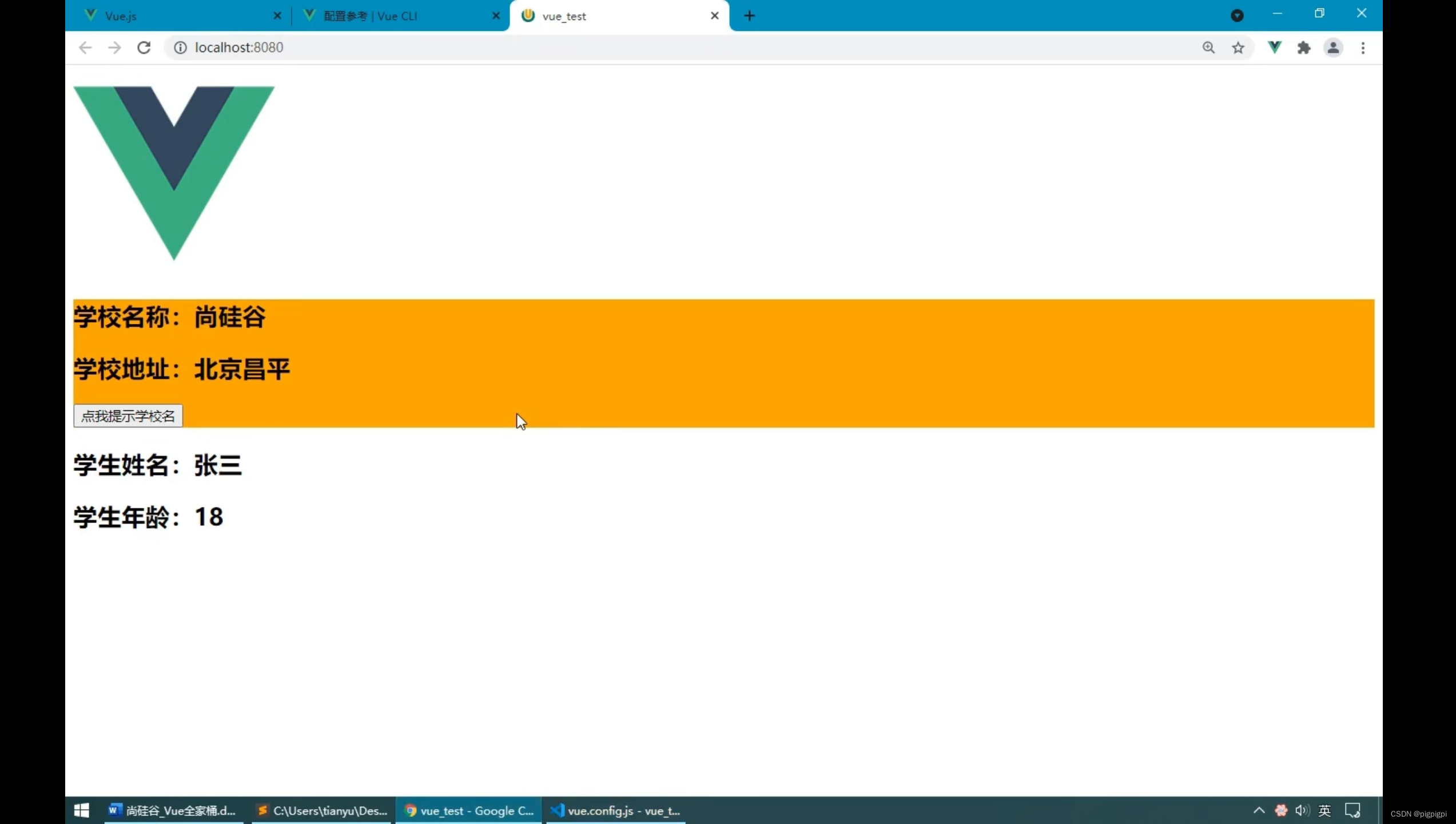Close the 配置参考 | Vue CLI tab
Screen dimensions: 1456x824
496,16
